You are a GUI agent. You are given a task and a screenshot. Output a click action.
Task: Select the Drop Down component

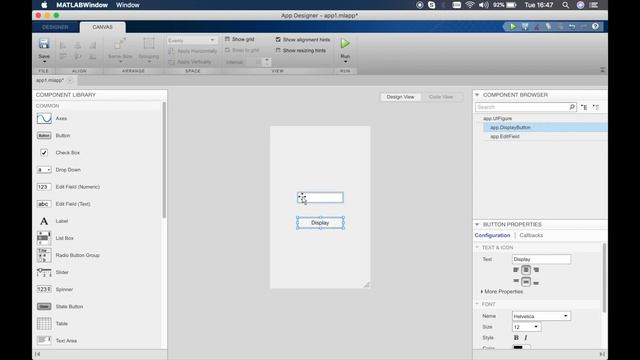click(68, 170)
